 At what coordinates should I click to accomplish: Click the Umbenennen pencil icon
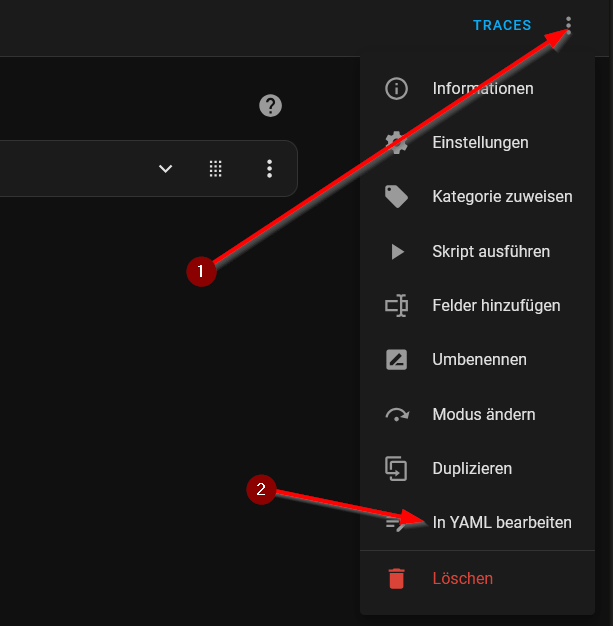[396, 360]
